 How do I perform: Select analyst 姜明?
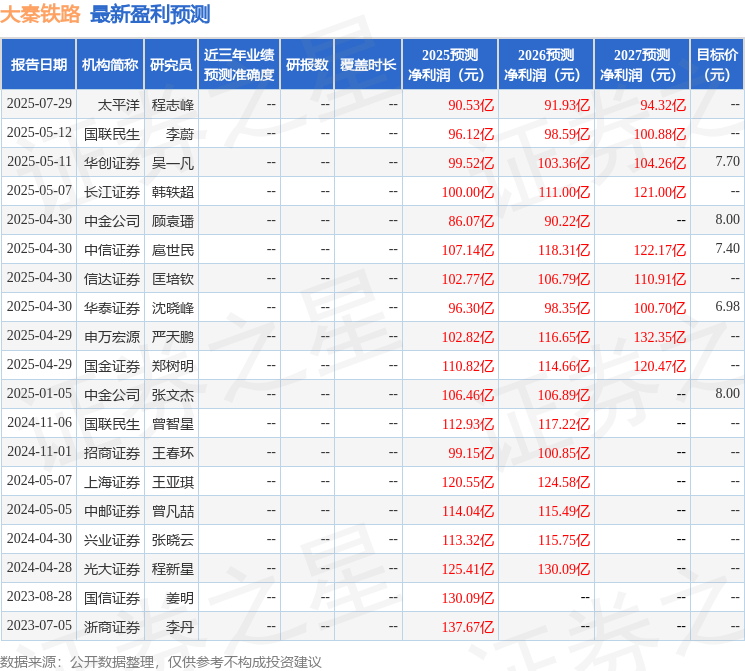click(180, 598)
